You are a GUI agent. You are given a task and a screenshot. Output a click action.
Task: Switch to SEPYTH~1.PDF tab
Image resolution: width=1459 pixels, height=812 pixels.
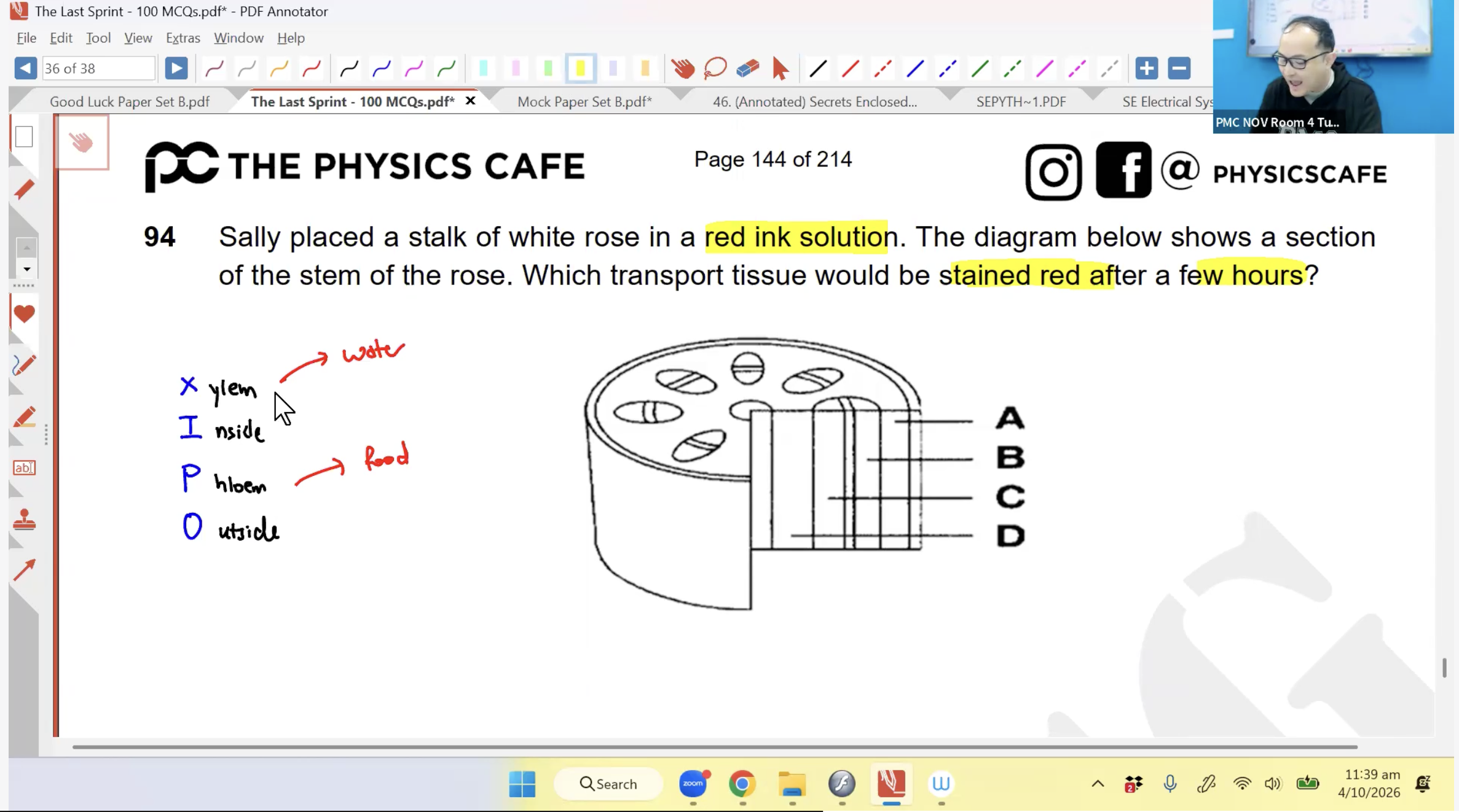(1021, 102)
